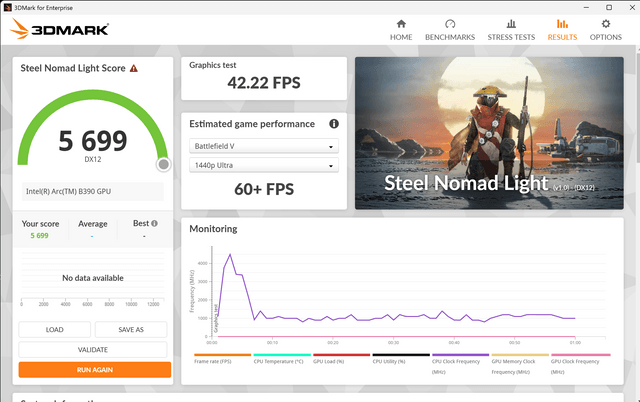Click the DX12 label under the score
This screenshot has height=402, width=640.
pyautogui.click(x=93, y=159)
